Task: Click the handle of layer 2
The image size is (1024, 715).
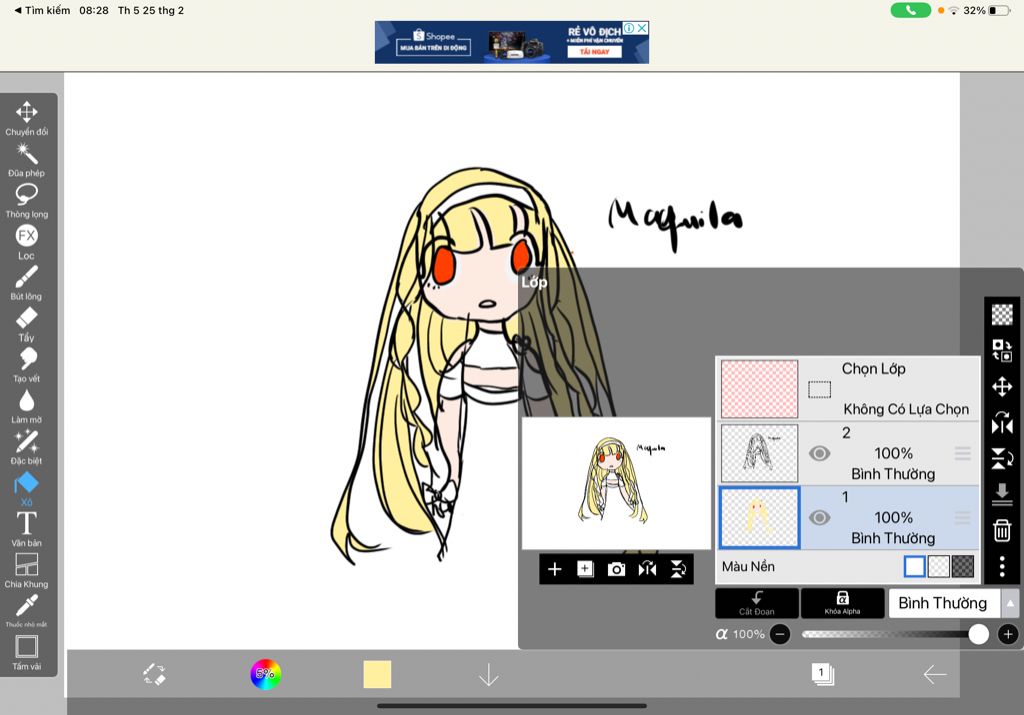Action: (962, 453)
